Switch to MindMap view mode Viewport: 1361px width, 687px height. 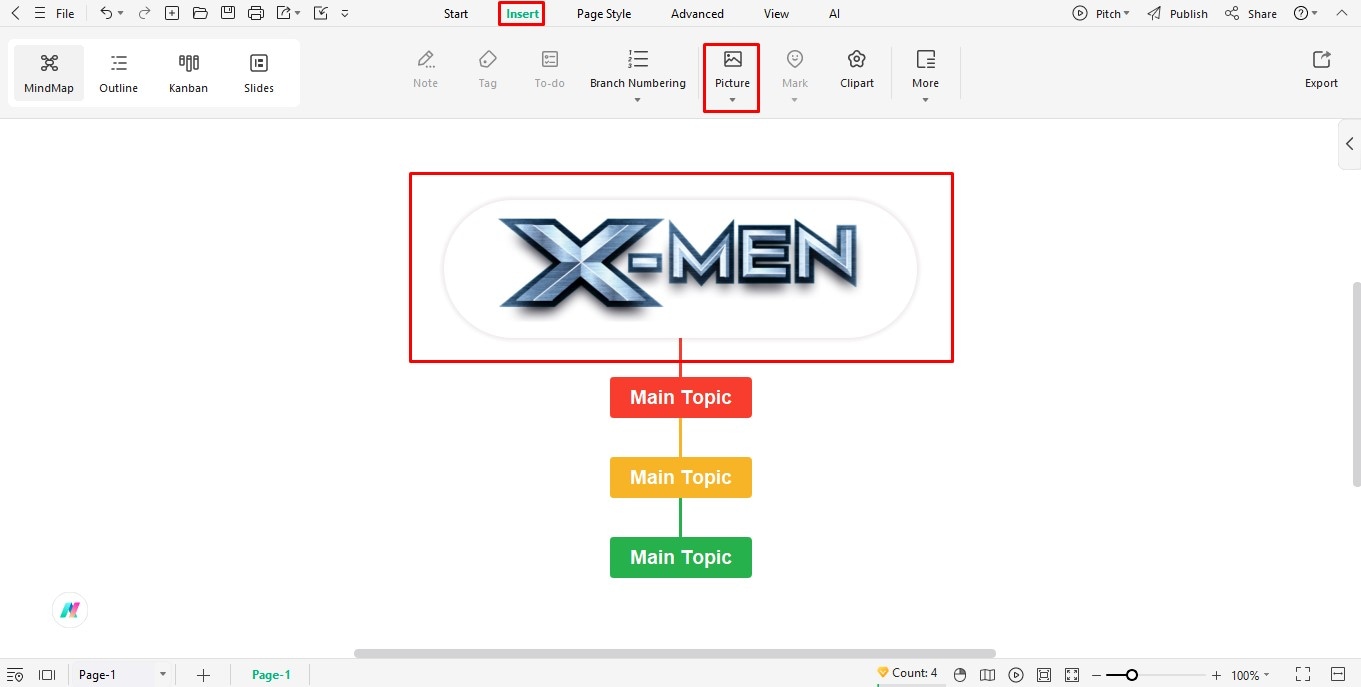tap(49, 73)
